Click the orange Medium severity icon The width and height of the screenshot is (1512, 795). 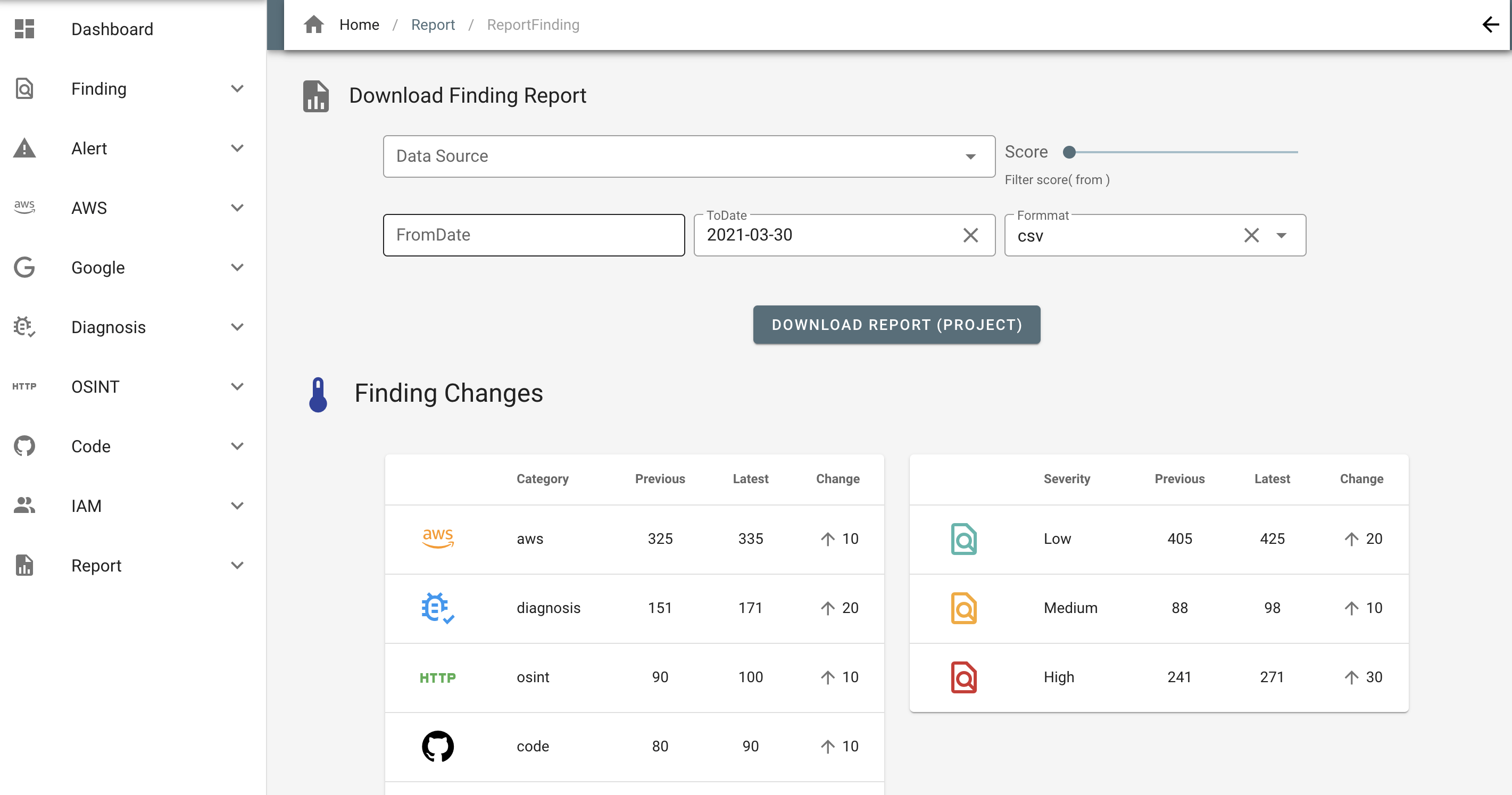[963, 608]
